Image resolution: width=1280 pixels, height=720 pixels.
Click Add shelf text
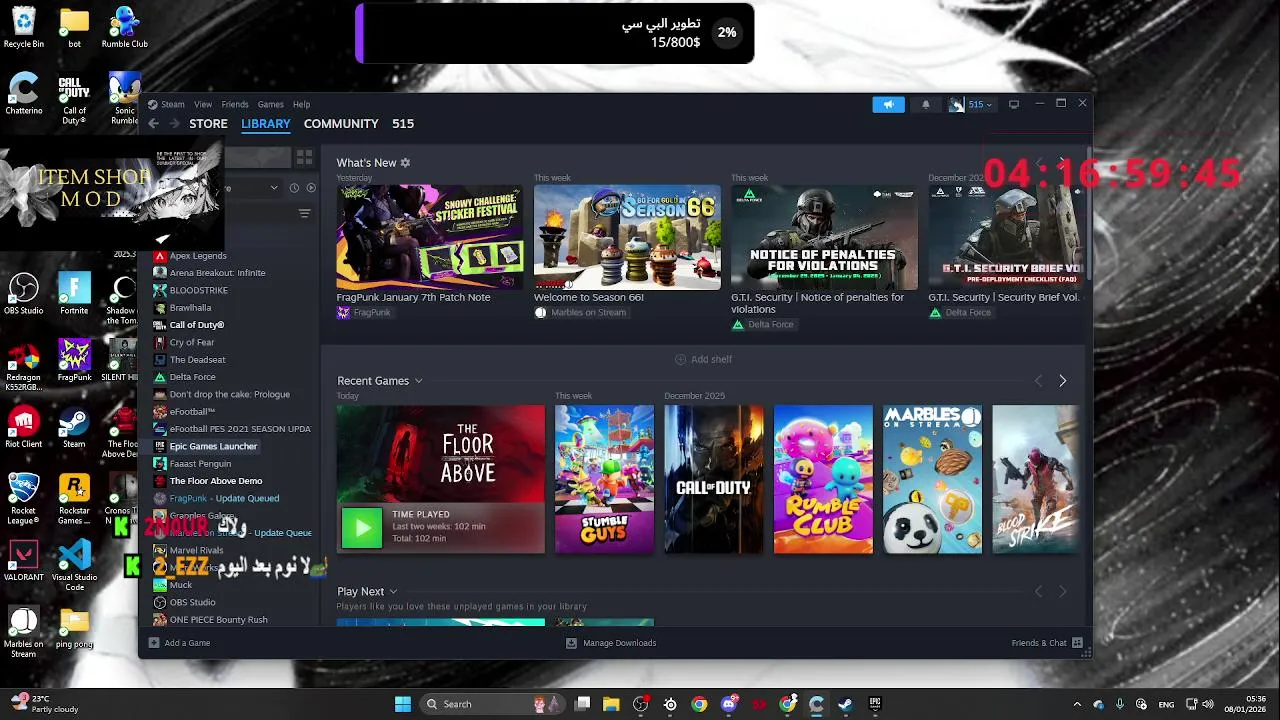(712, 359)
